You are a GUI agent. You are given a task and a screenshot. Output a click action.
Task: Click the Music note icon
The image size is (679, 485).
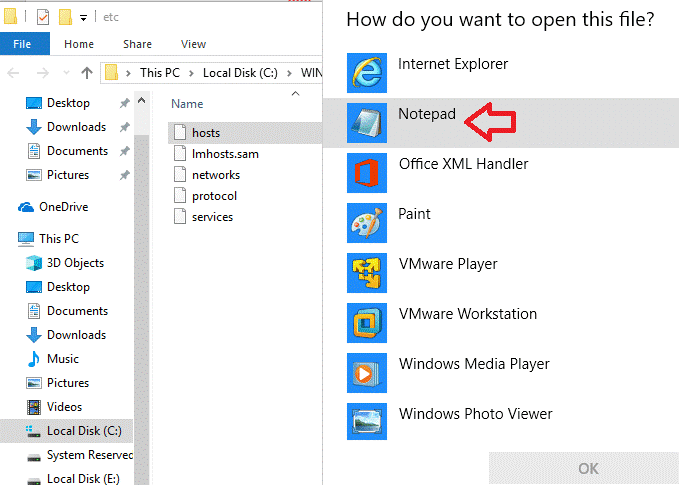33,359
